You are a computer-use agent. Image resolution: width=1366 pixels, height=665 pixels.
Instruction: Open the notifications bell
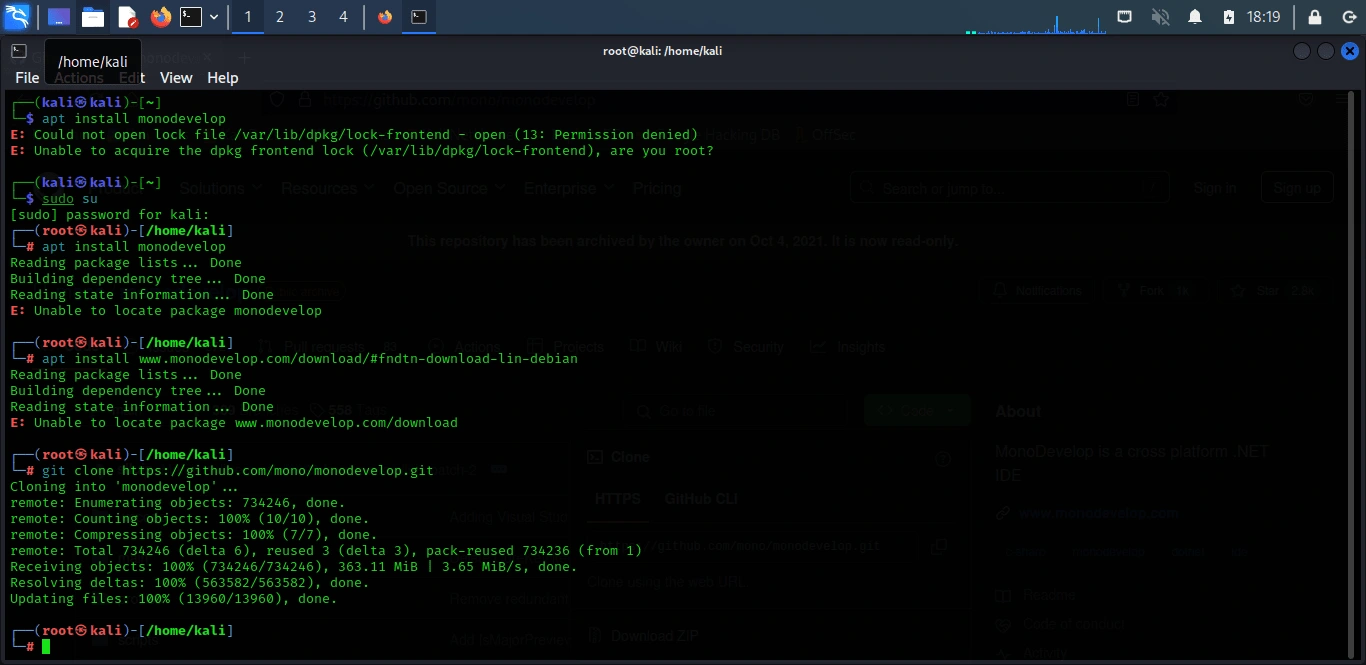(x=1194, y=17)
